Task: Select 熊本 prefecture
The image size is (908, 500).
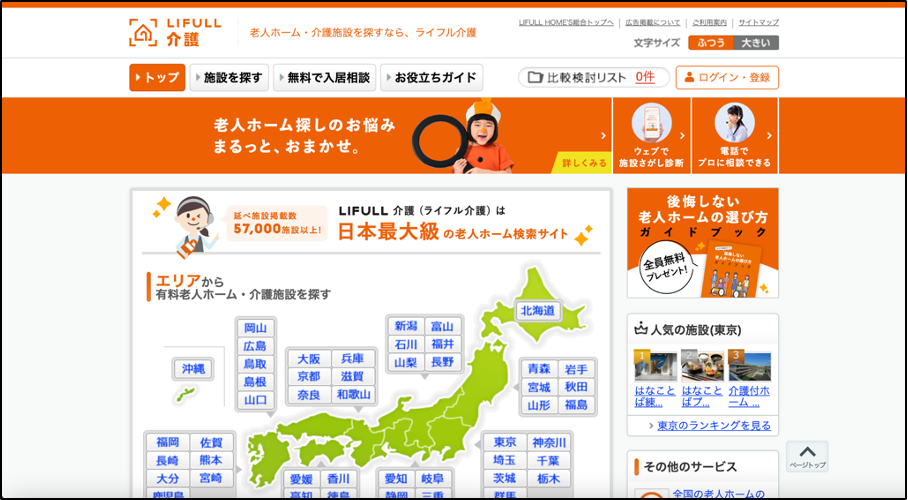Action: pos(211,461)
